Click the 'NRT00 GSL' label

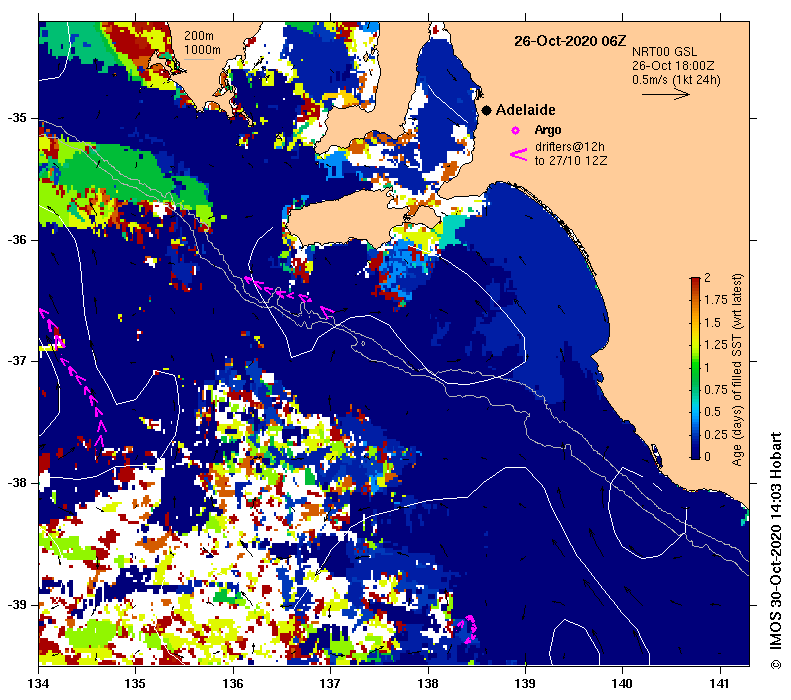pyautogui.click(x=664, y=52)
